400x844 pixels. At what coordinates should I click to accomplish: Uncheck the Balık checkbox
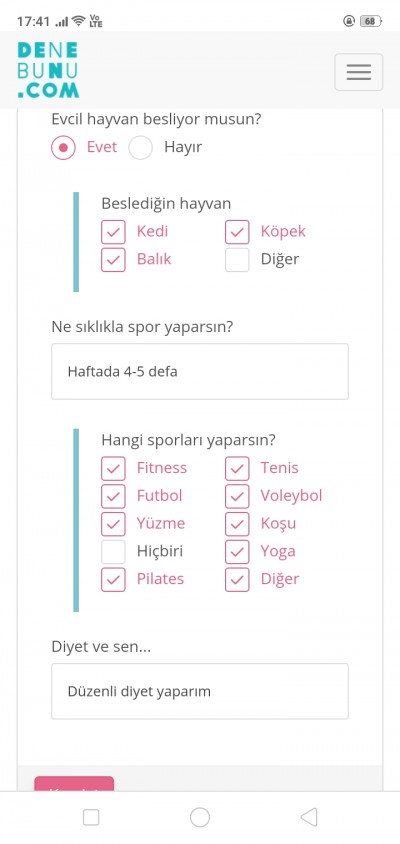113,260
